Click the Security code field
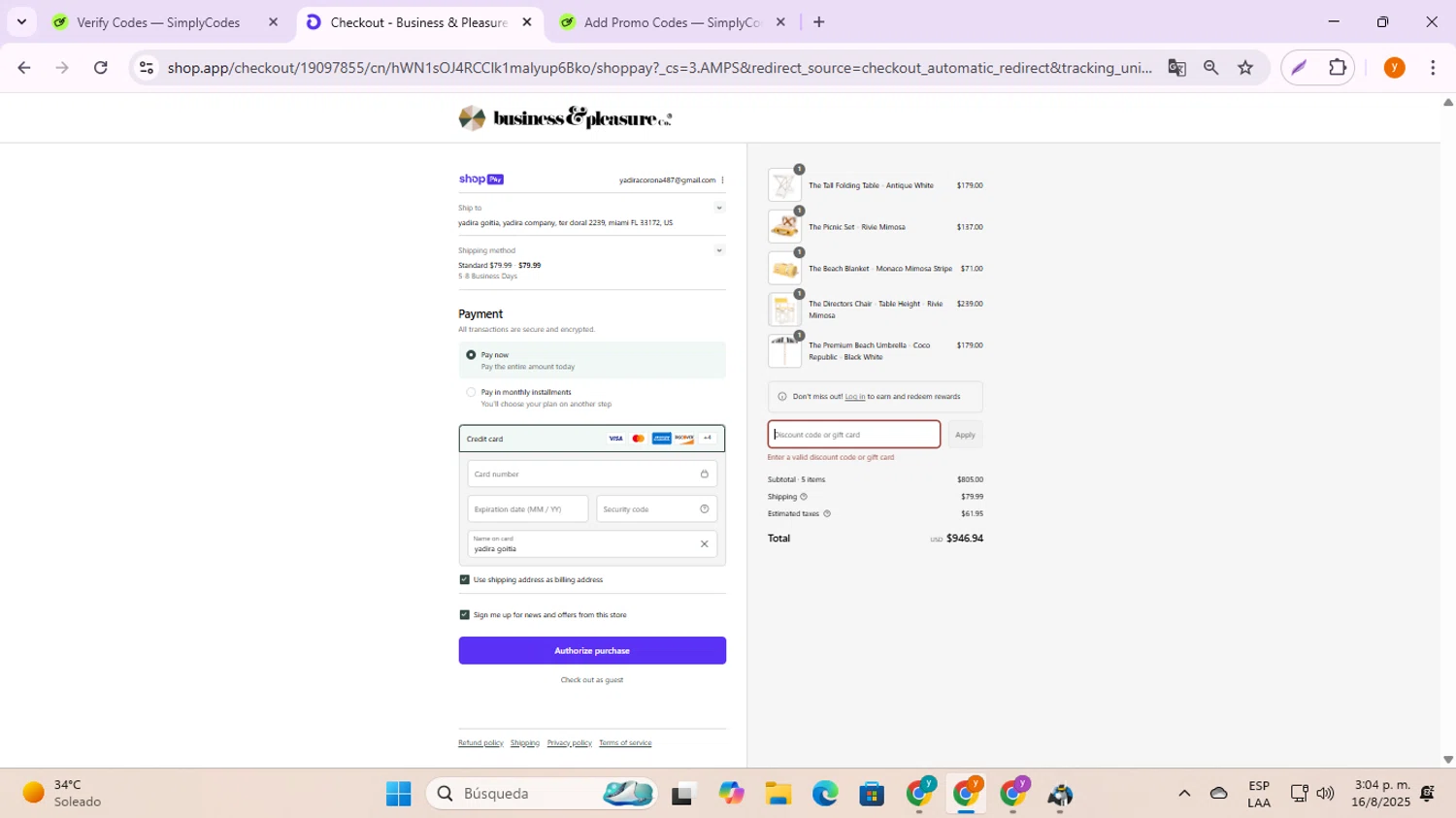The height and width of the screenshot is (818, 1456). (656, 509)
